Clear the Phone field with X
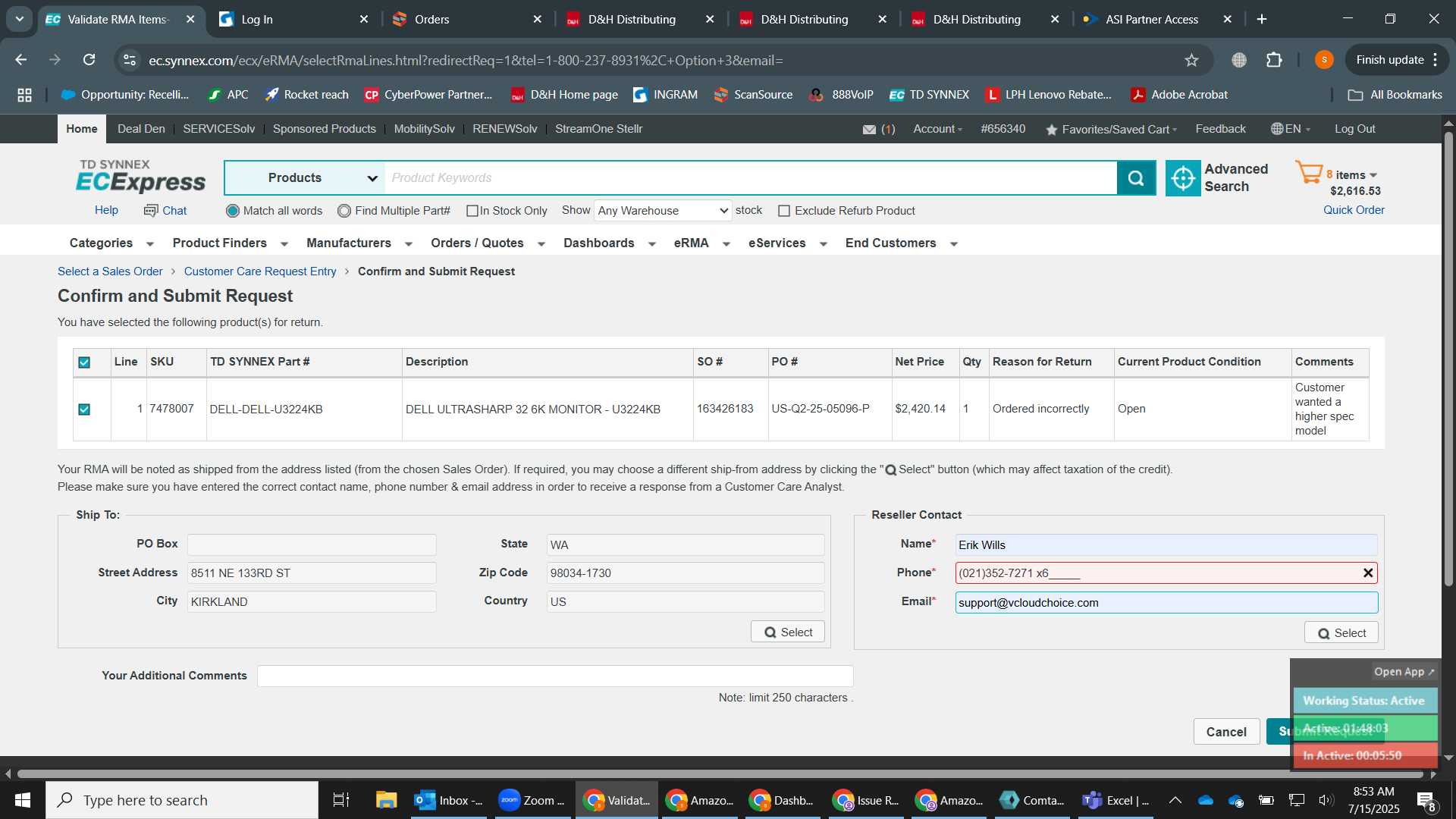Viewport: 1456px width, 819px height. click(x=1368, y=573)
